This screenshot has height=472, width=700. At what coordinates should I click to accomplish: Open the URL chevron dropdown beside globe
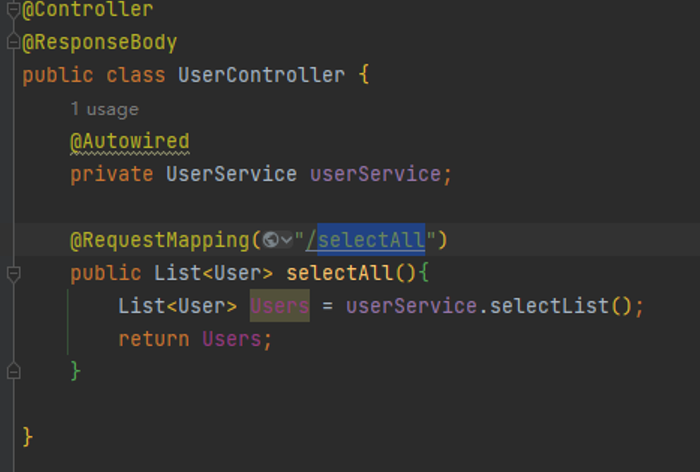click(287, 240)
